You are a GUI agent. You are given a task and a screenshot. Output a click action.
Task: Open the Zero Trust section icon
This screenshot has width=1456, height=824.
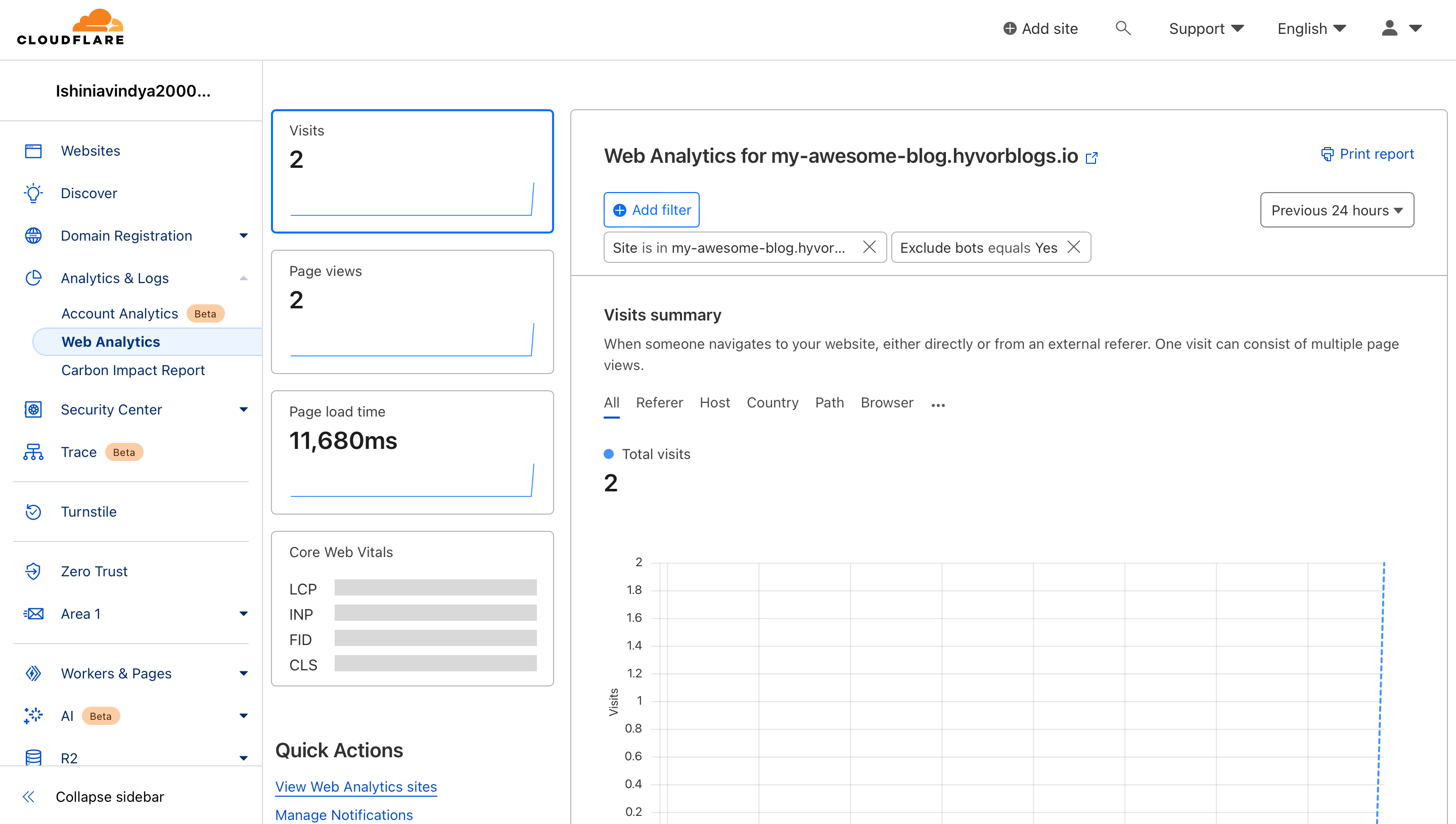(34, 571)
